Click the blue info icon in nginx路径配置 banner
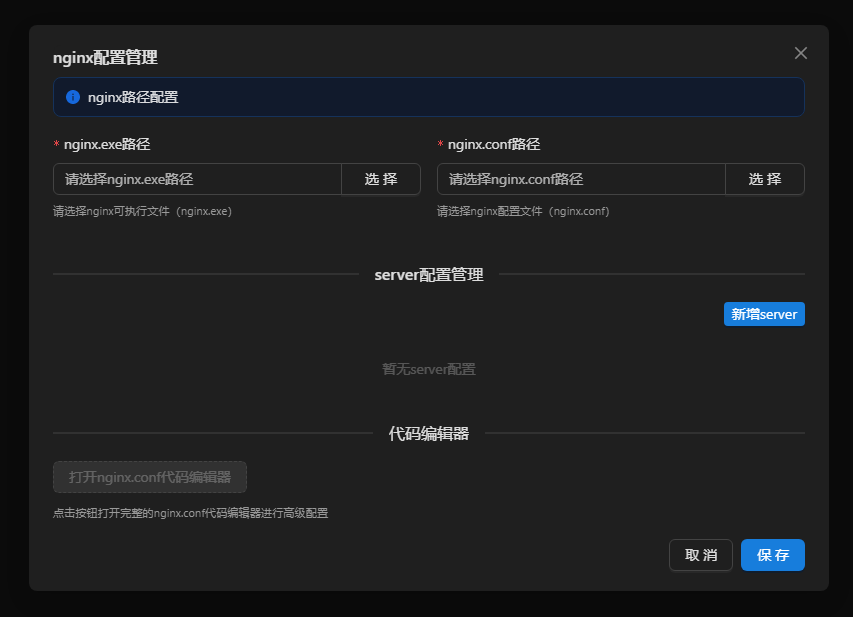The width and height of the screenshot is (853, 617). pos(73,97)
